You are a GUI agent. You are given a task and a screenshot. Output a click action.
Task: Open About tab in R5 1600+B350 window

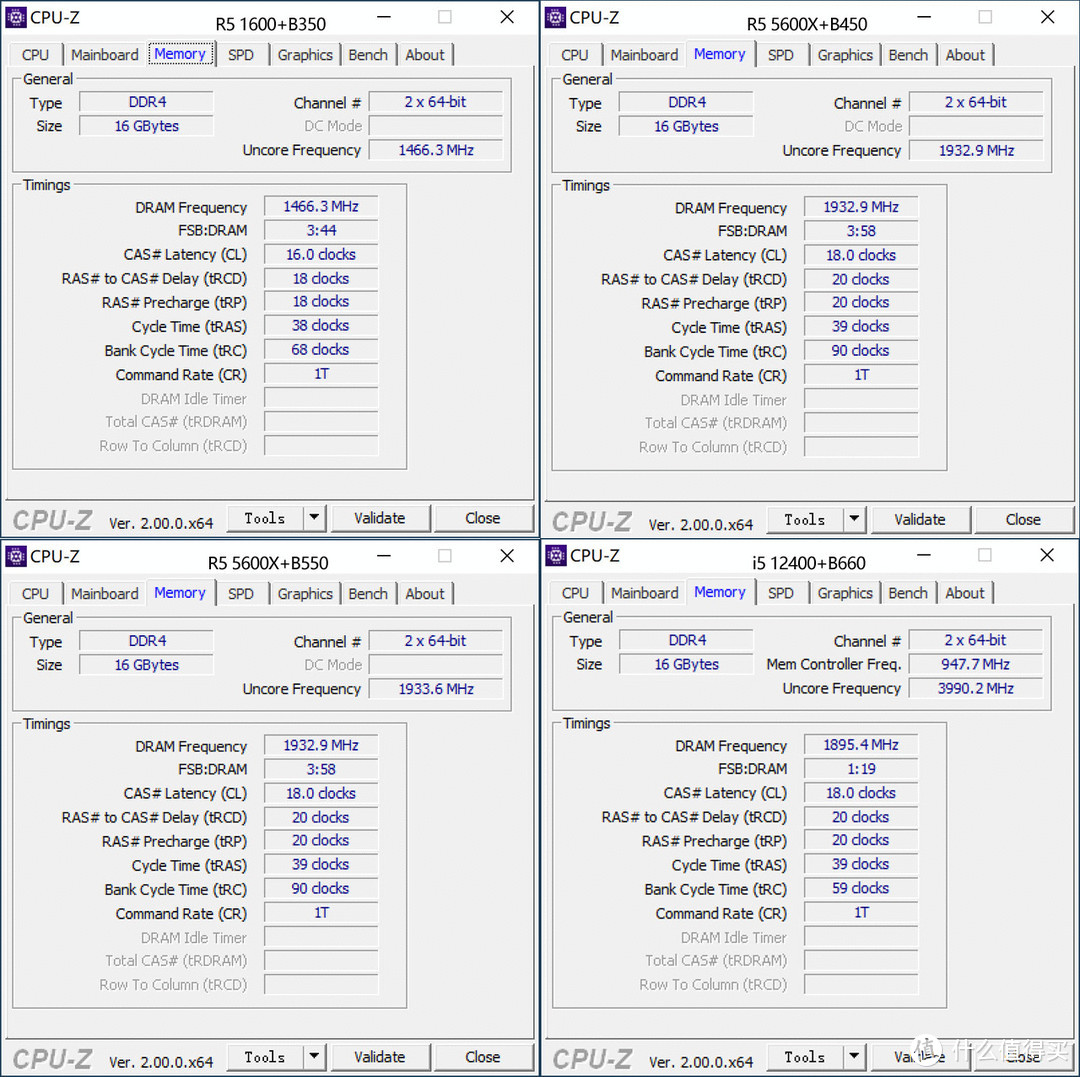425,55
